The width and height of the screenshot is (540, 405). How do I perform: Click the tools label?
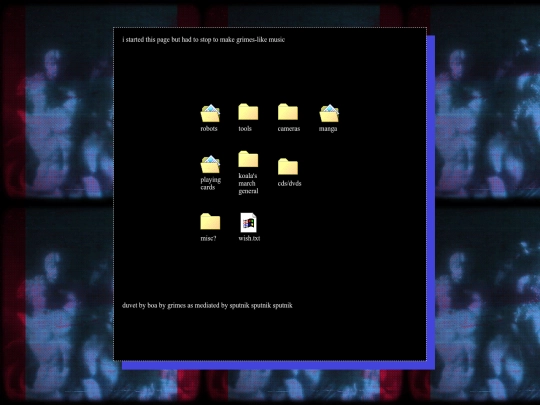245,128
